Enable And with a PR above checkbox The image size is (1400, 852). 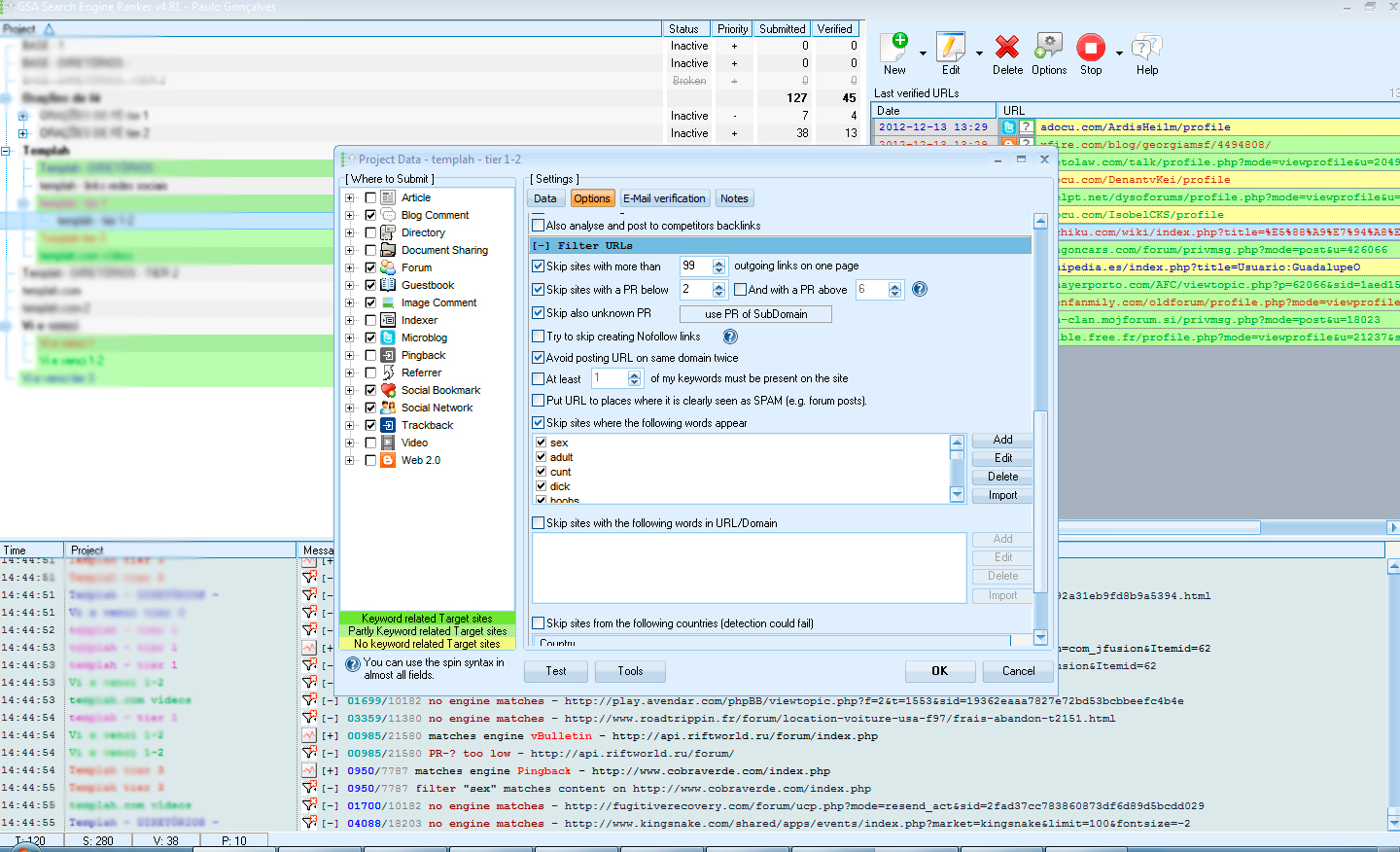[740, 289]
